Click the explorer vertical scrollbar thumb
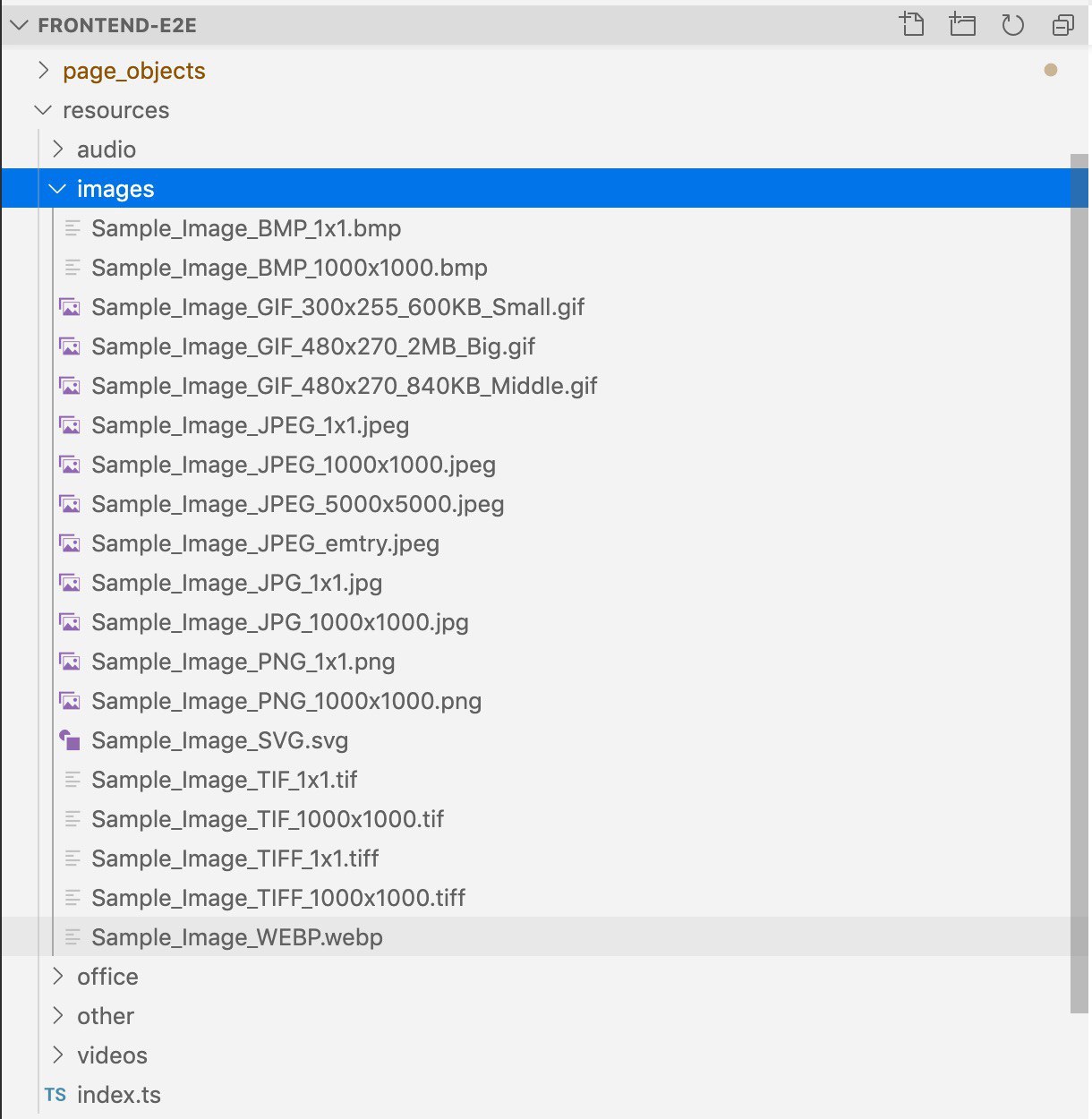Viewport: 1092px width, 1119px height. [x=1079, y=584]
